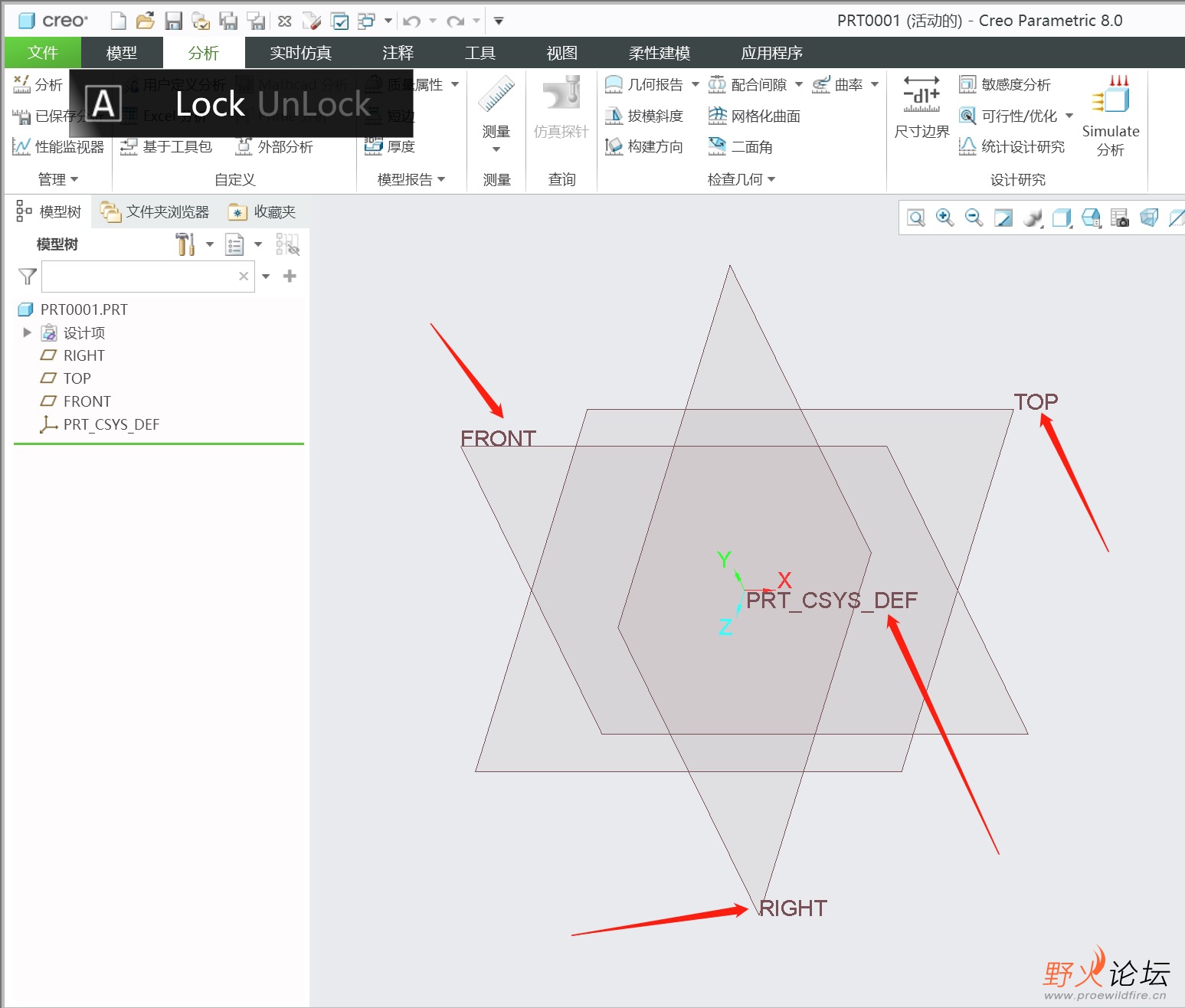Click the Undo arrow icon
1185x1008 pixels.
point(411,21)
